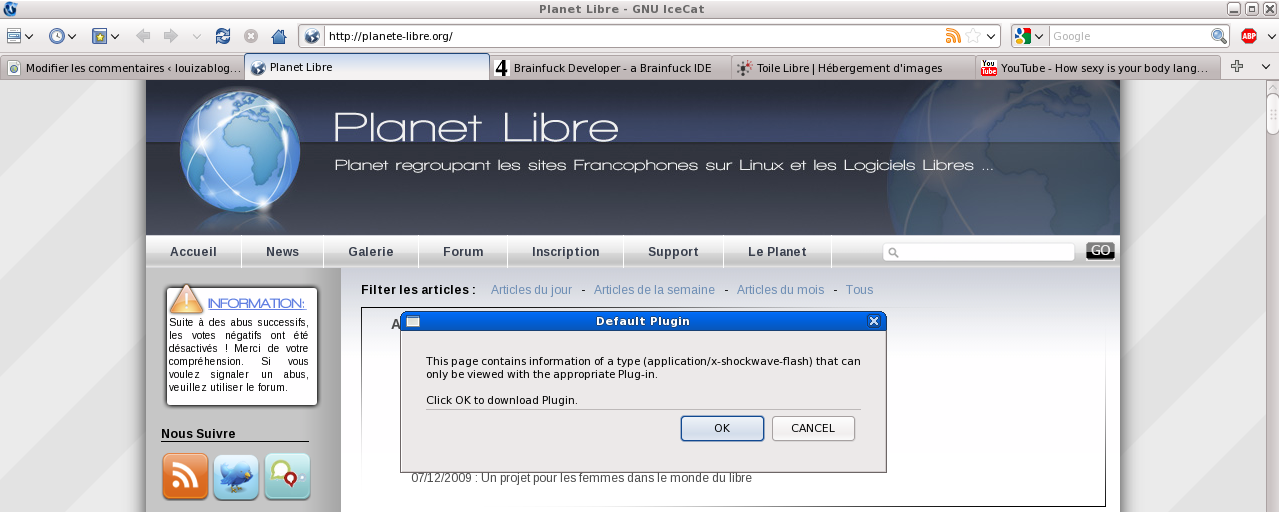Open the list all tabs dropdown
Viewport: 1279px width, 512px height.
click(x=1265, y=67)
